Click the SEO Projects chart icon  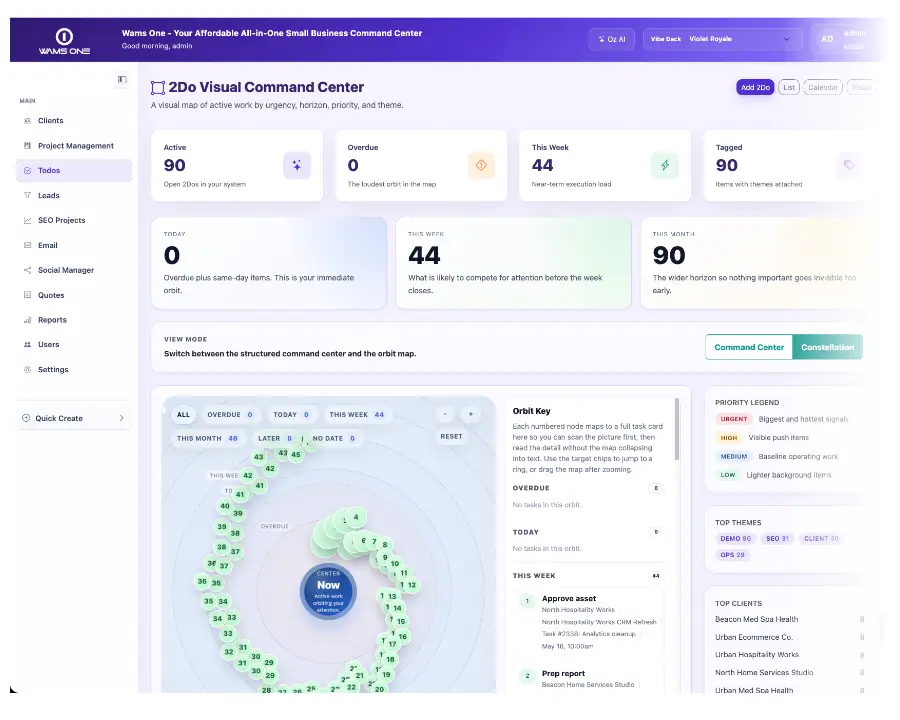coord(28,220)
